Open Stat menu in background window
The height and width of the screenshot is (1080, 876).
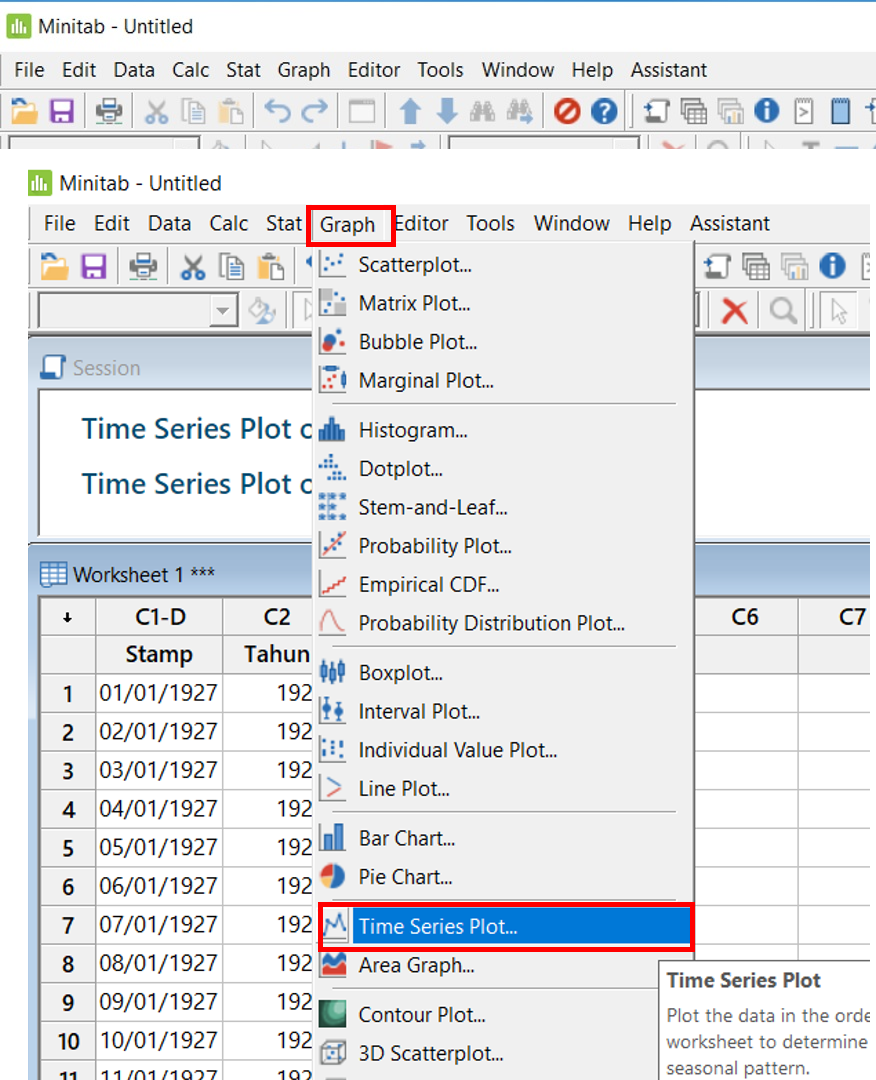243,70
